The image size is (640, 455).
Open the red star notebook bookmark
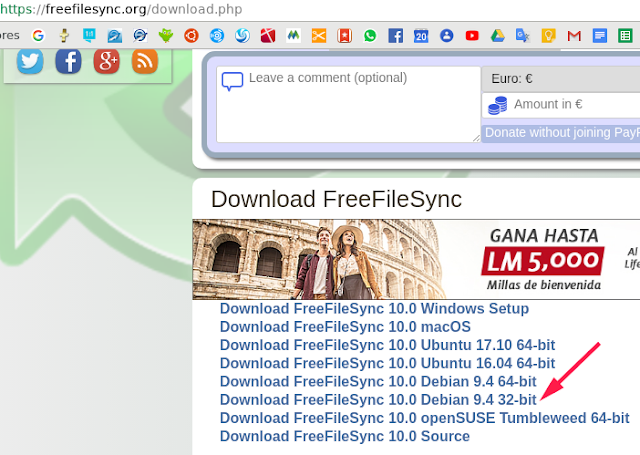point(344,36)
